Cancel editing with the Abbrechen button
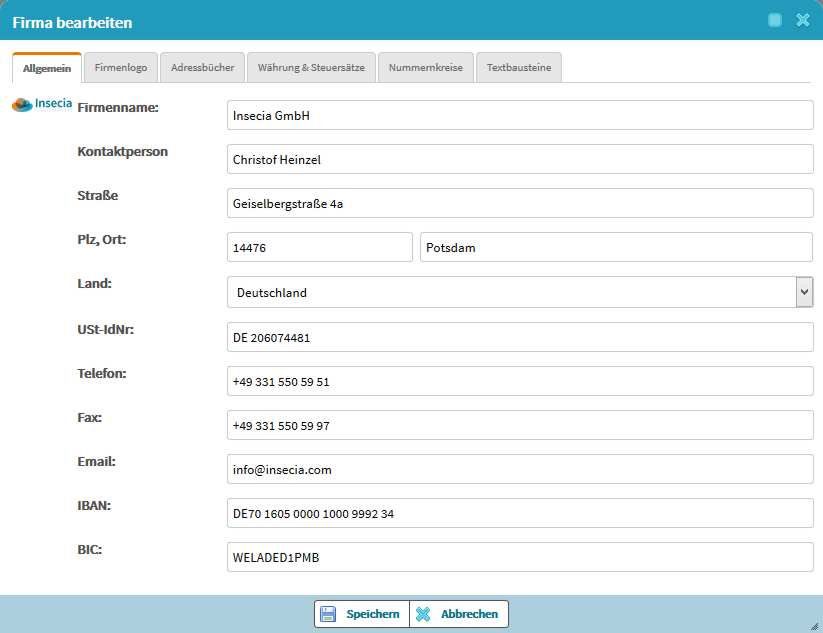Viewport: 823px width, 633px height. click(459, 614)
